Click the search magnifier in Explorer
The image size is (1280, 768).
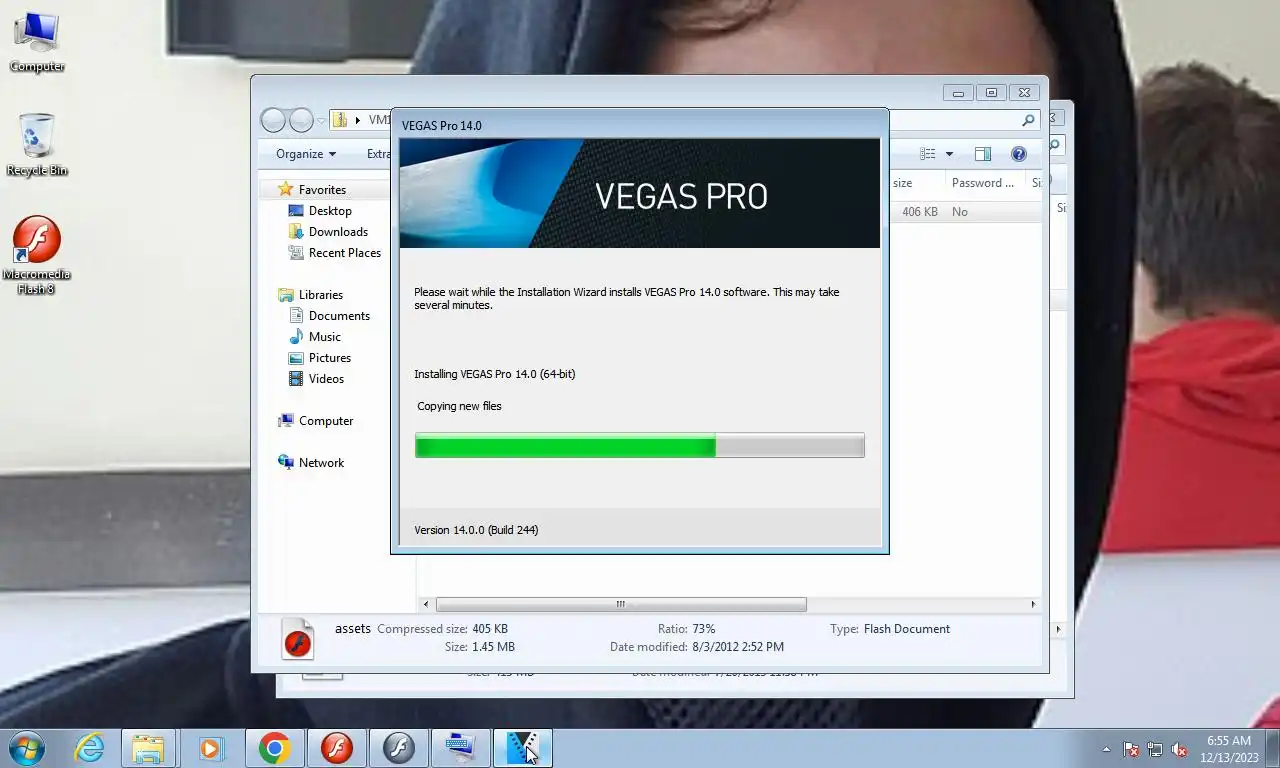click(1029, 120)
